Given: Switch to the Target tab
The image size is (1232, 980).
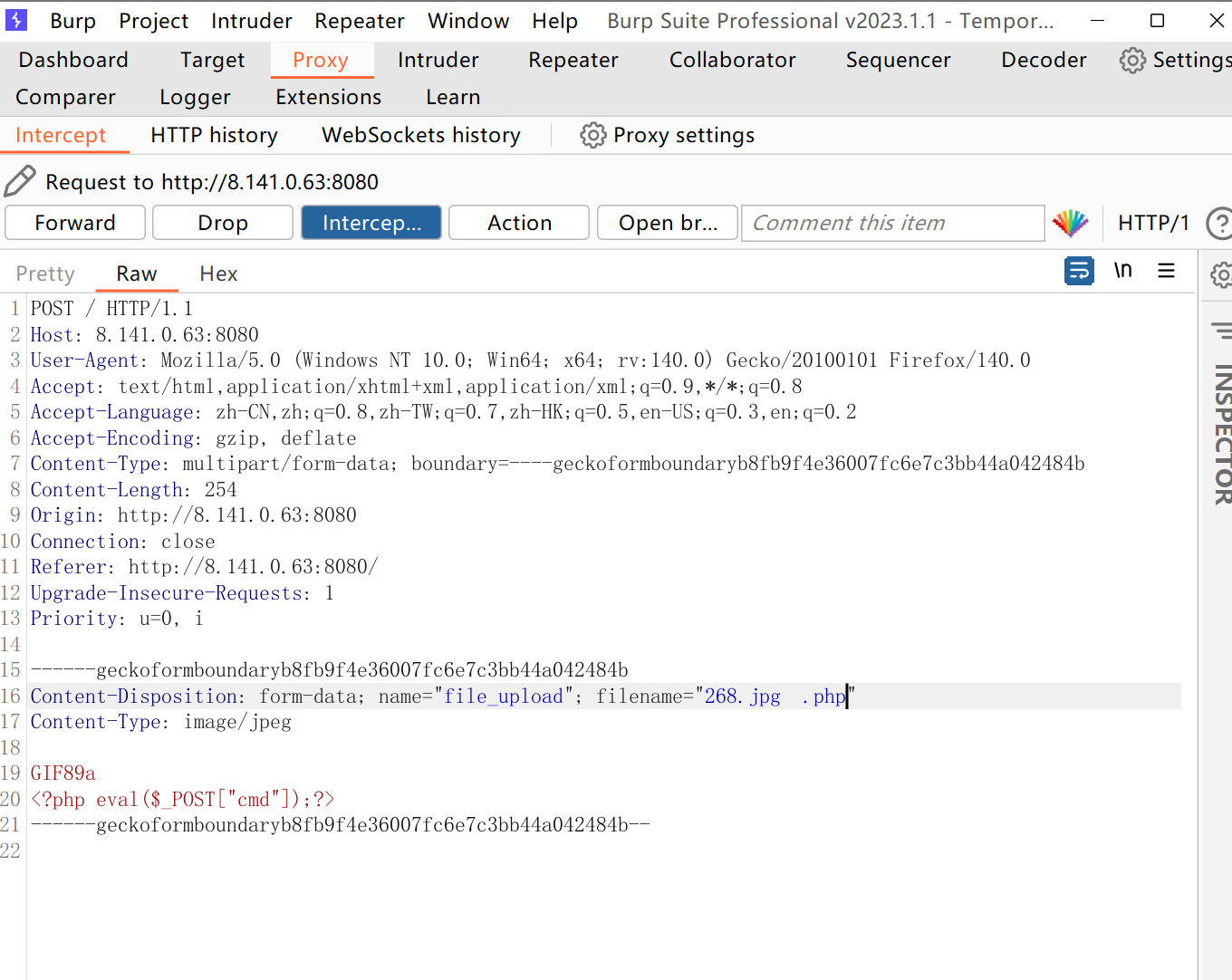Looking at the screenshot, I should click(x=212, y=60).
